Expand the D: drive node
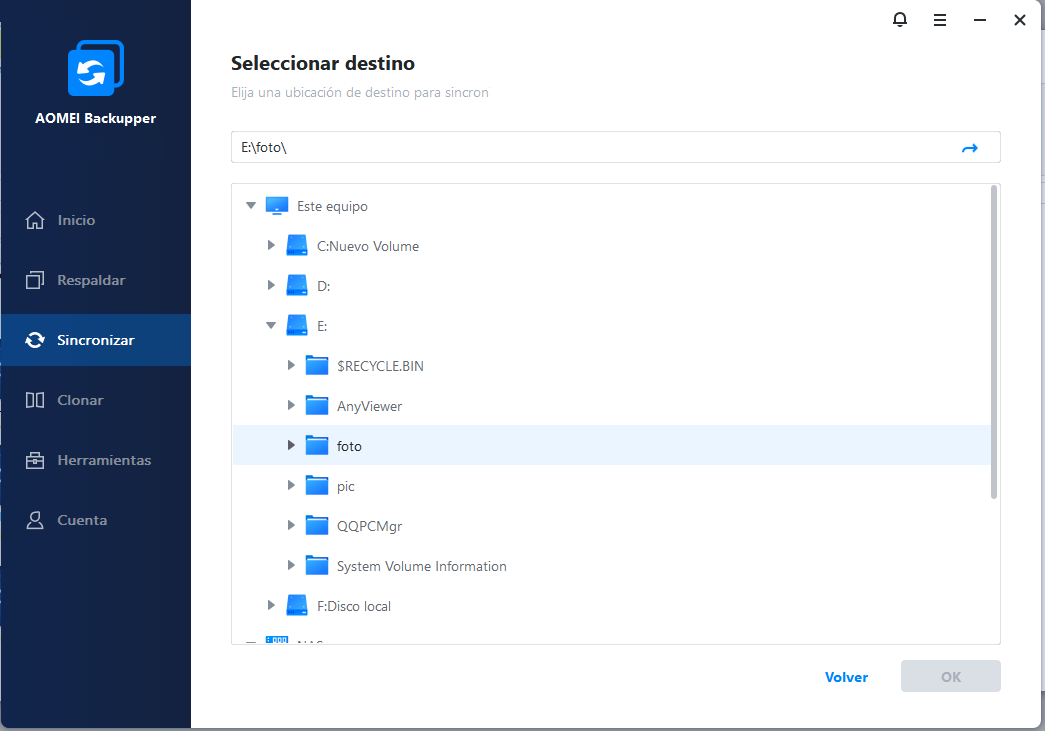 pos(271,285)
